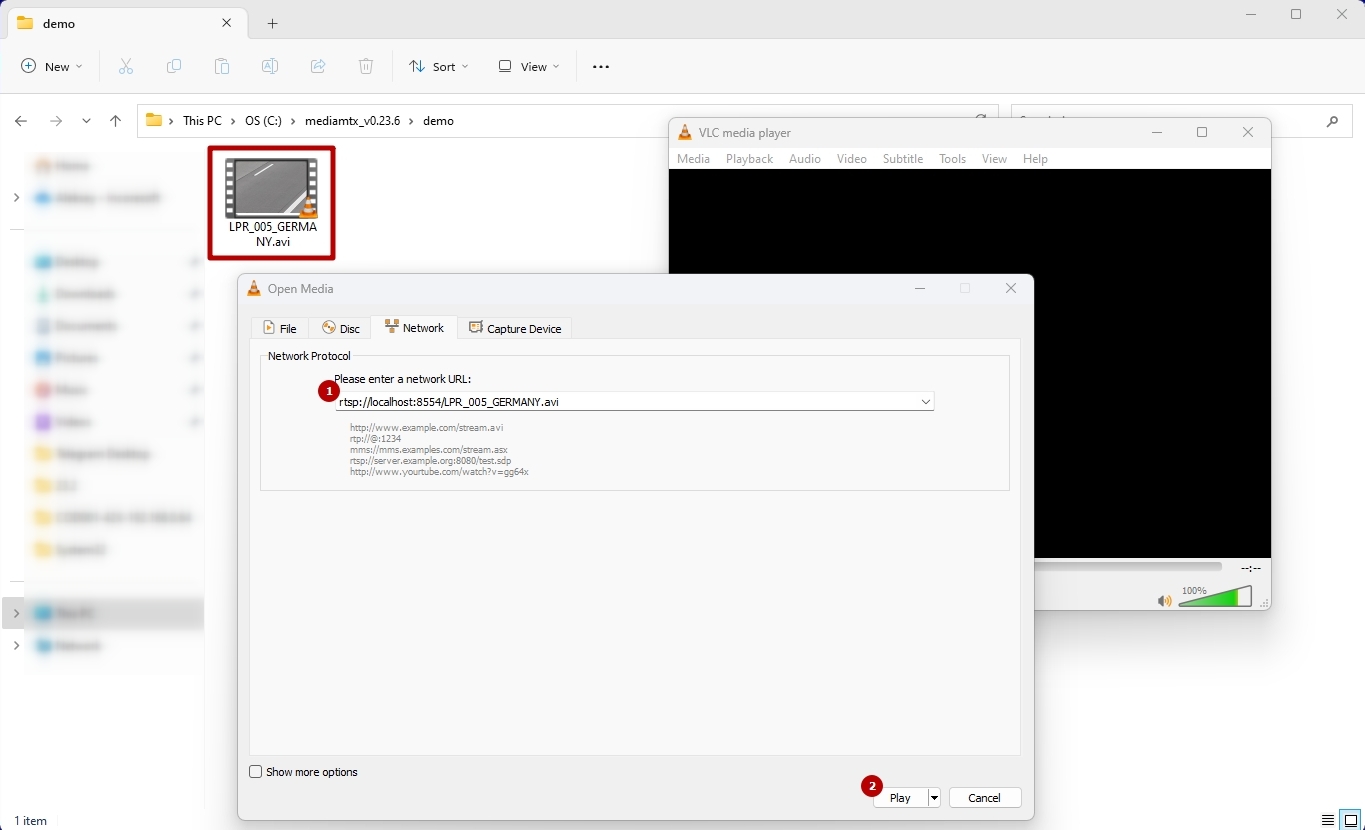The image size is (1365, 830).
Task: Switch to the Capture Device tab
Action: tap(515, 328)
